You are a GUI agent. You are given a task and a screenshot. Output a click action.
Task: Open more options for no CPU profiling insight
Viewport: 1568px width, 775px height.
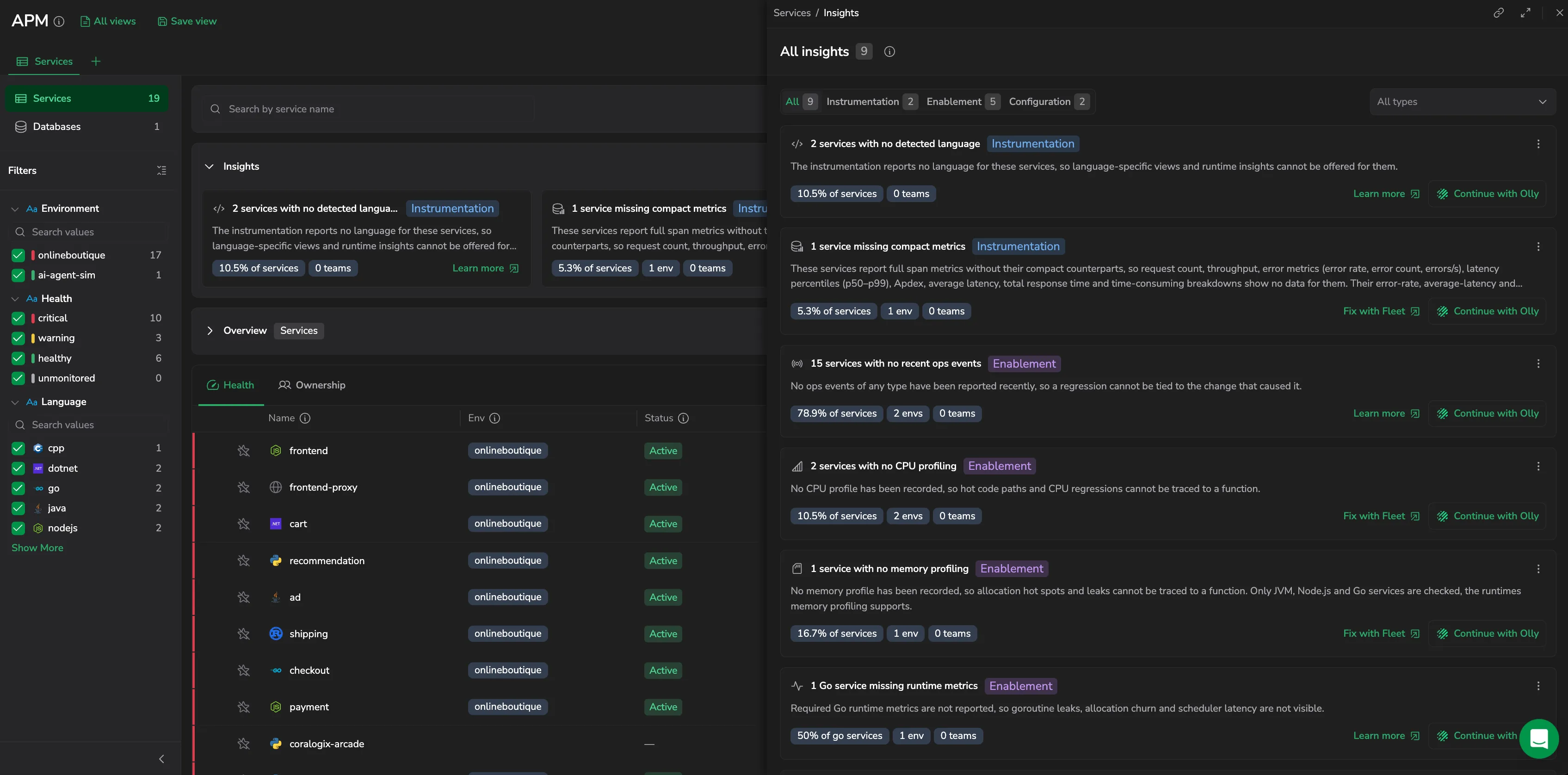pos(1538,466)
